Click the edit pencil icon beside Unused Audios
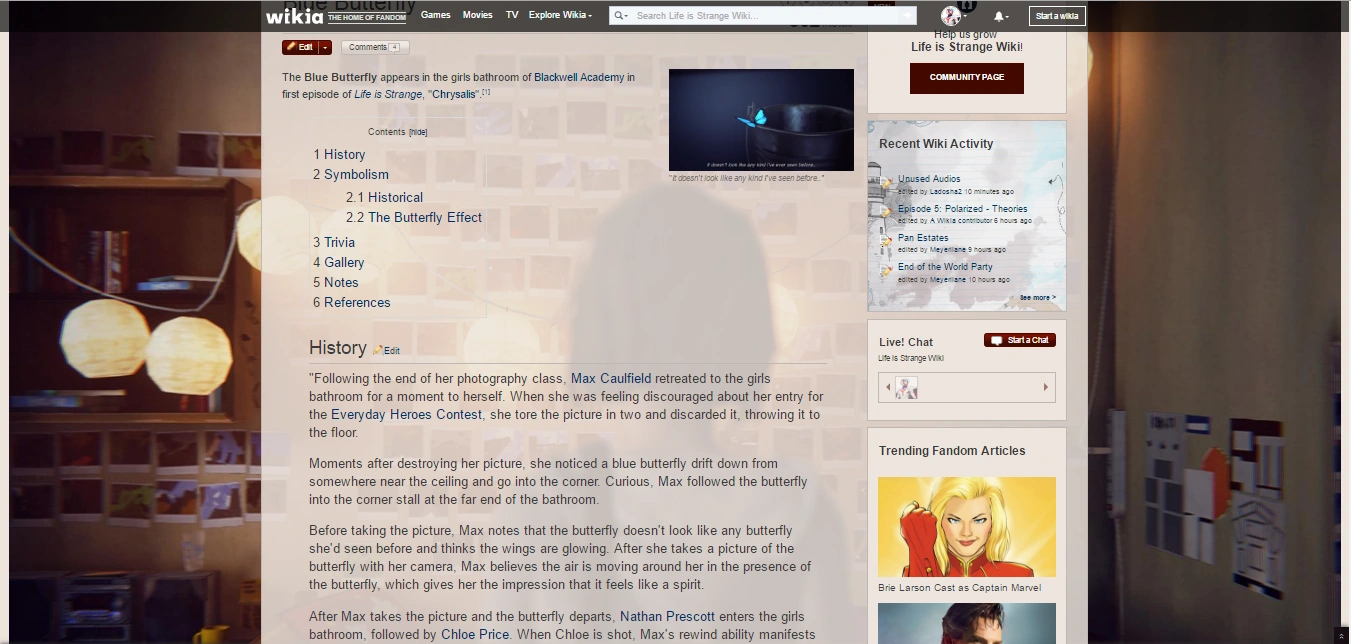The image size is (1351, 644). coord(886,183)
